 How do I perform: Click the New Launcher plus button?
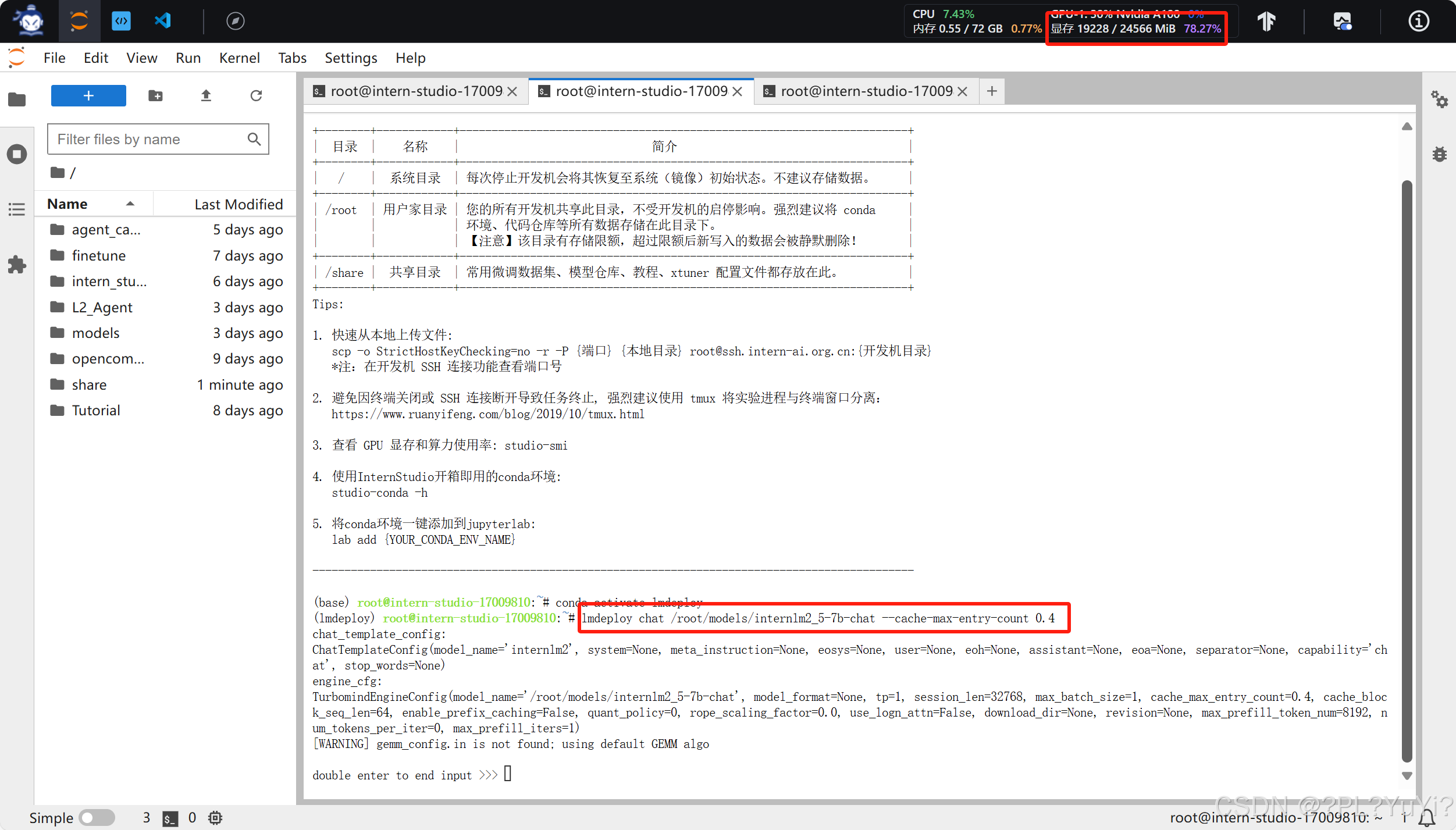pos(88,95)
